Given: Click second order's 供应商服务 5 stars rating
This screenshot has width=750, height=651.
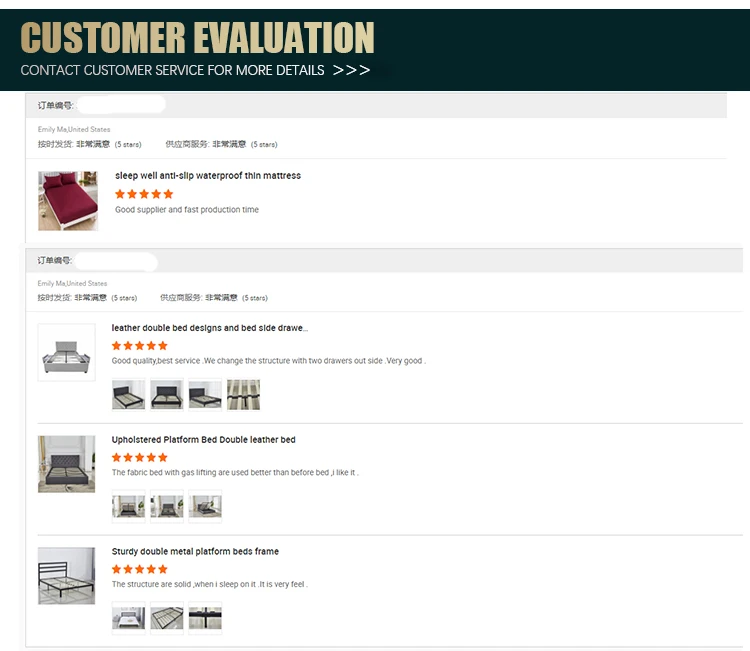Looking at the screenshot, I should click(x=214, y=298).
